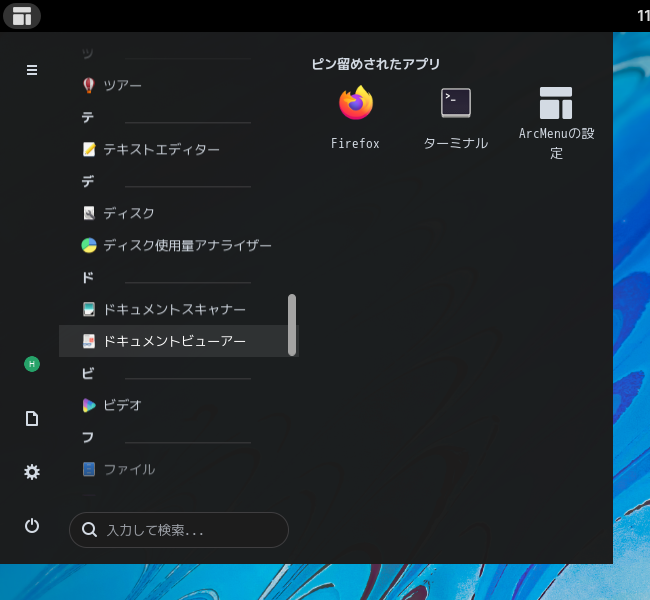Click the ディスク使用量アナライザー pie chart icon
Image resolution: width=650 pixels, height=600 pixels.
[89, 245]
